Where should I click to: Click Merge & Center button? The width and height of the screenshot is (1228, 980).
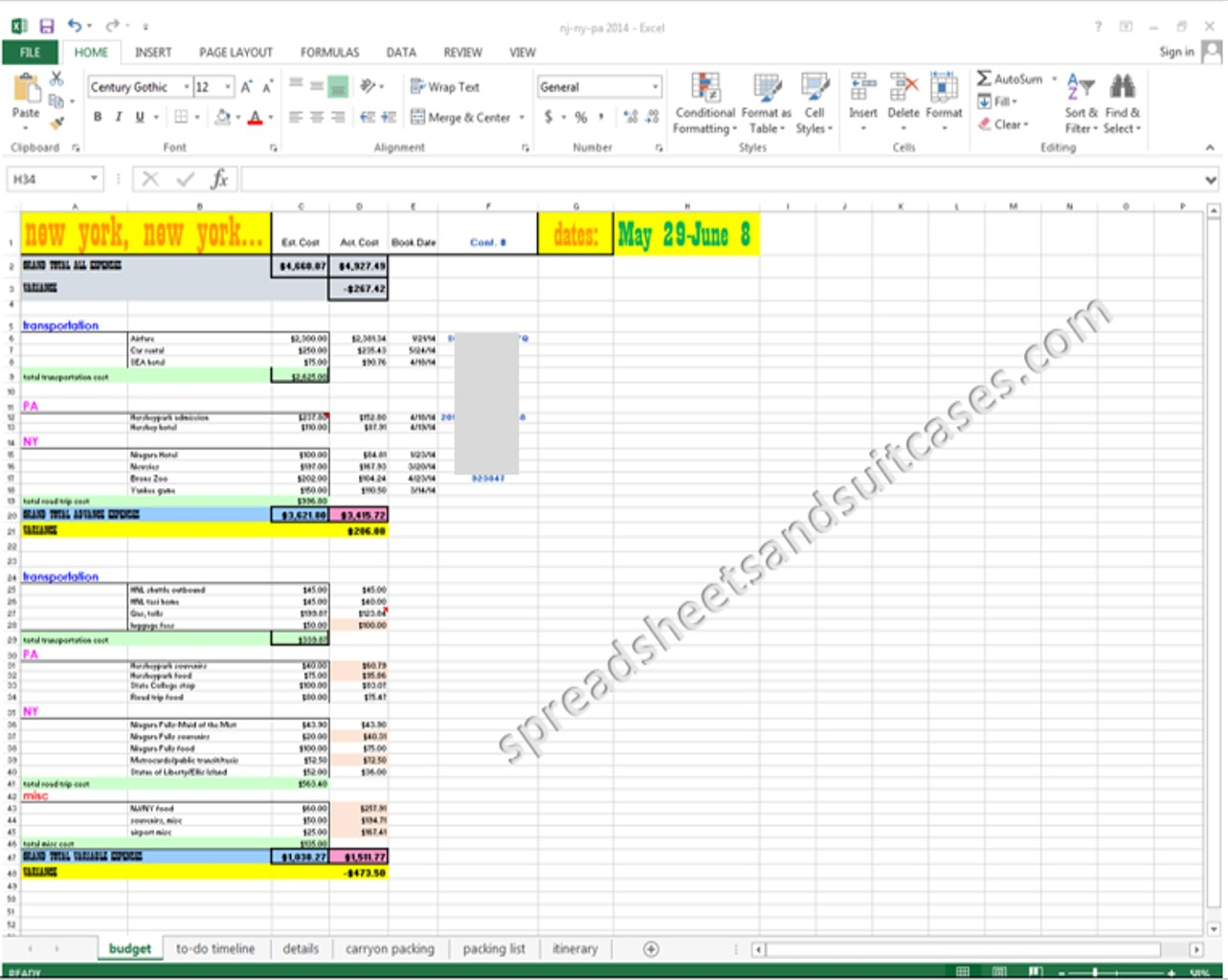461,117
